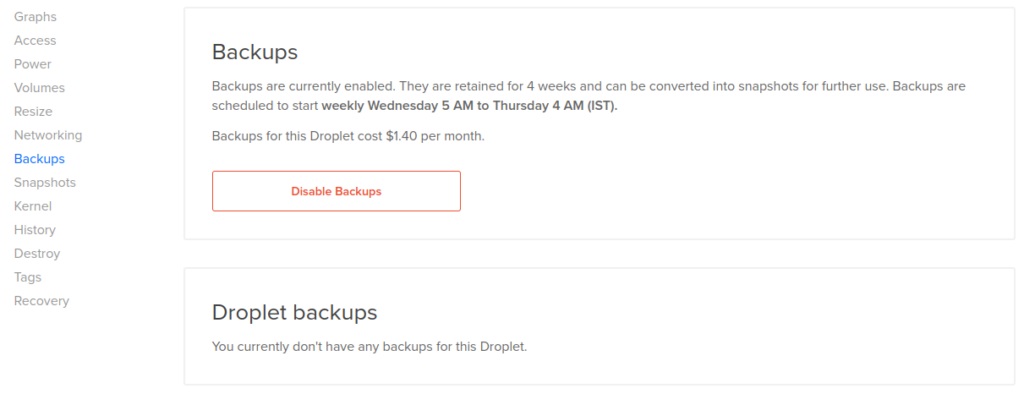1024x394 pixels.
Task: View the Droplet History page
Action: pyautogui.click(x=35, y=230)
